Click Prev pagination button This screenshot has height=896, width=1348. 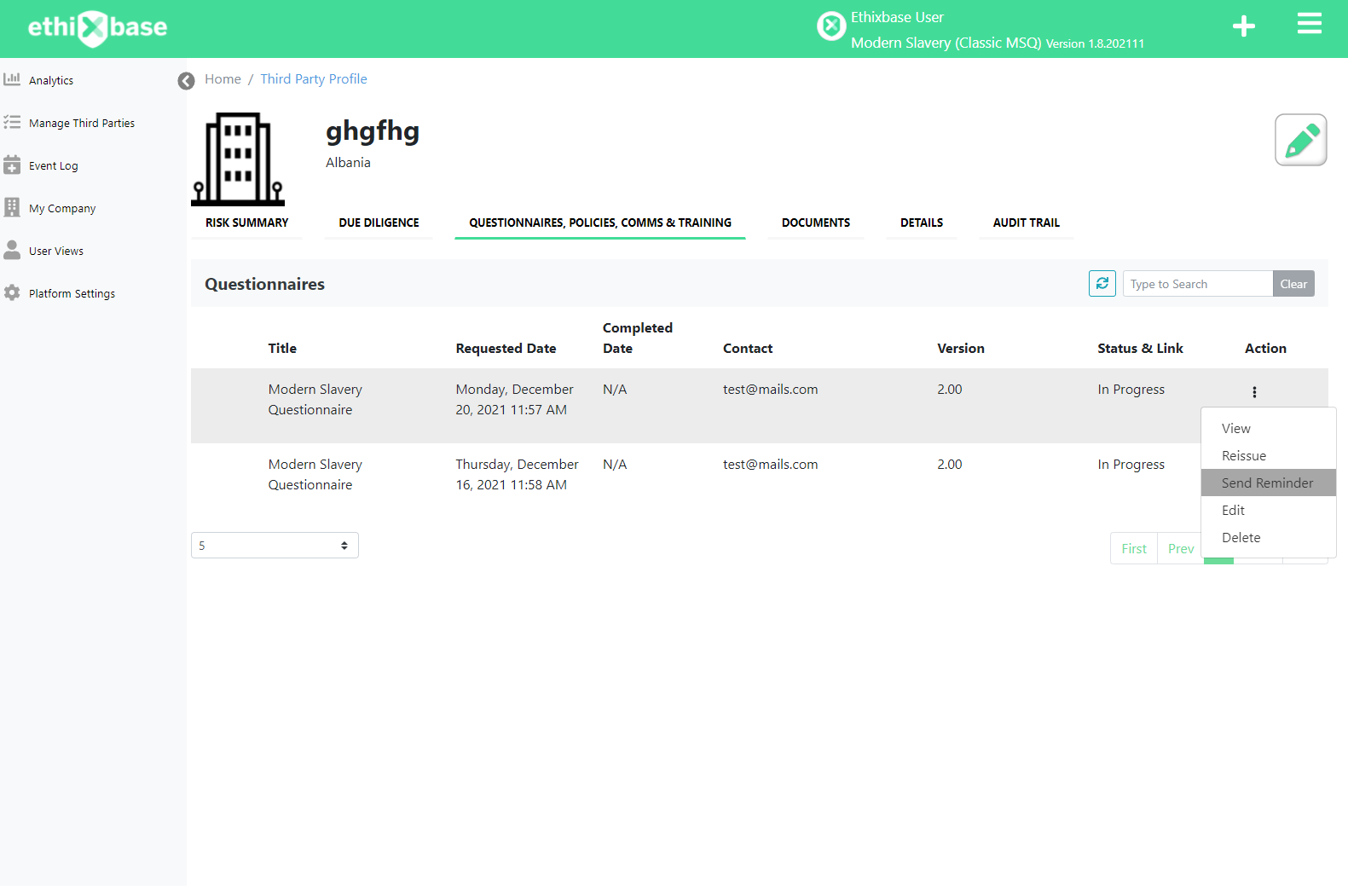point(1180,548)
